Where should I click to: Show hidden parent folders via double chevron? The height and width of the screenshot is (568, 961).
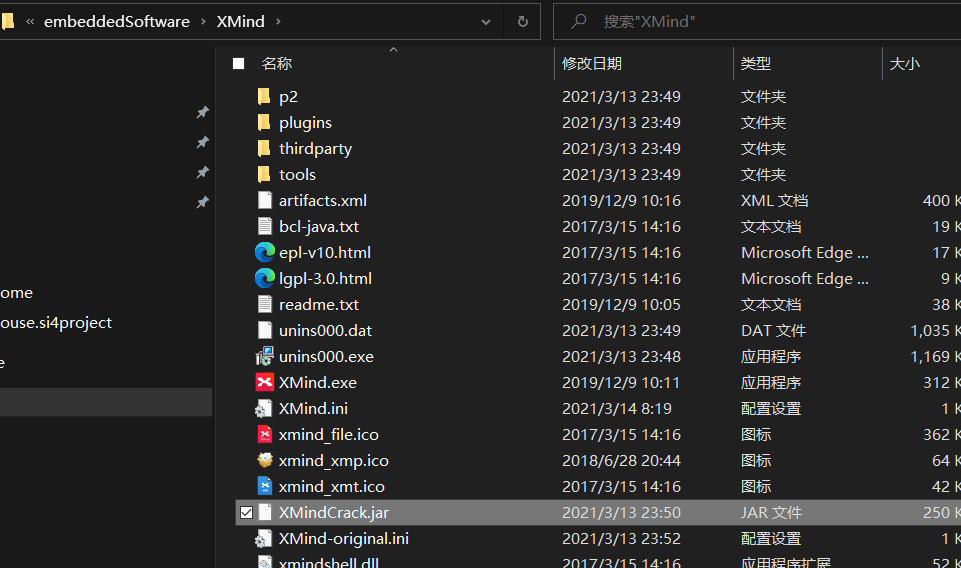[x=30, y=21]
